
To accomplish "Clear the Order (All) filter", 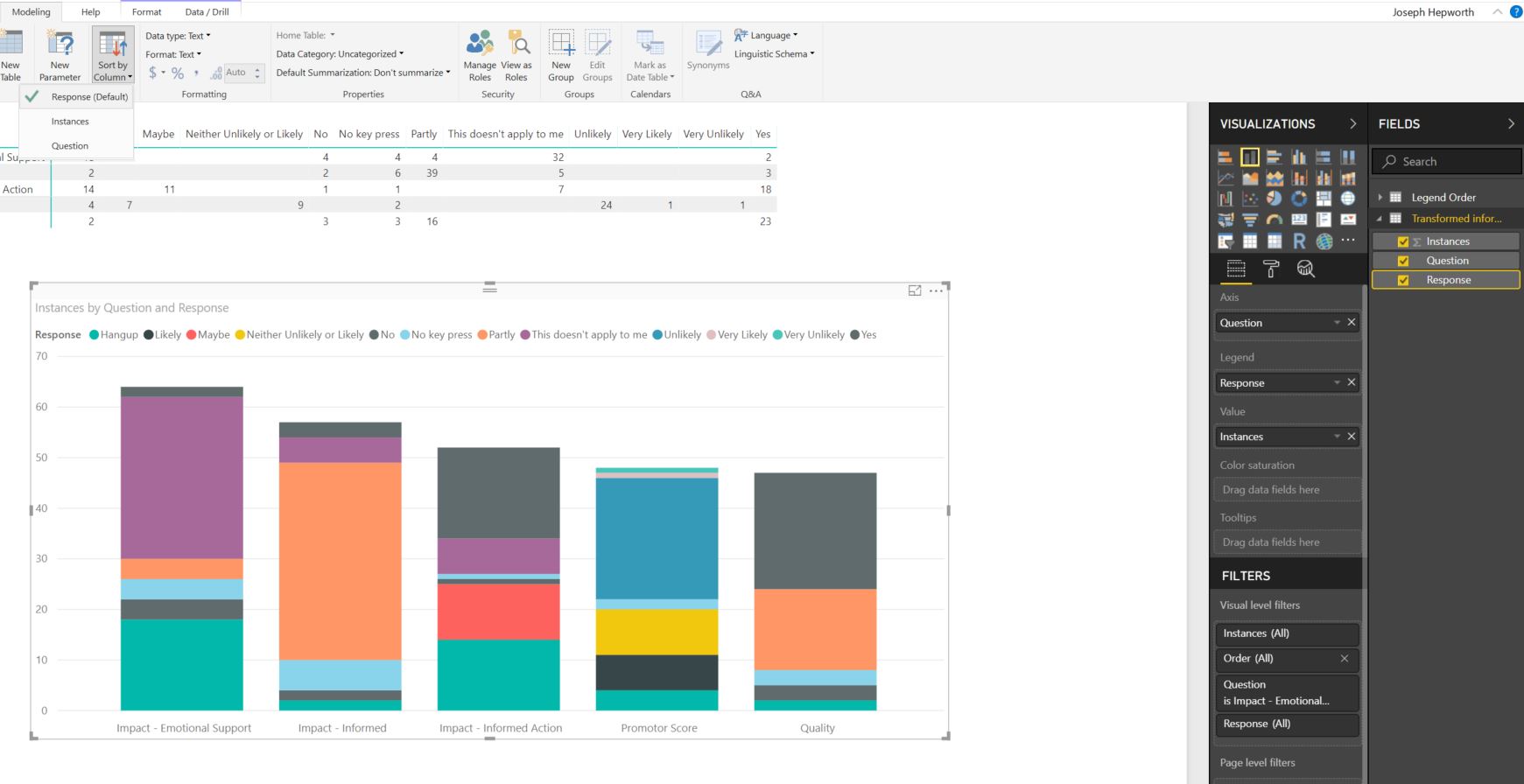I will 1345,659.
